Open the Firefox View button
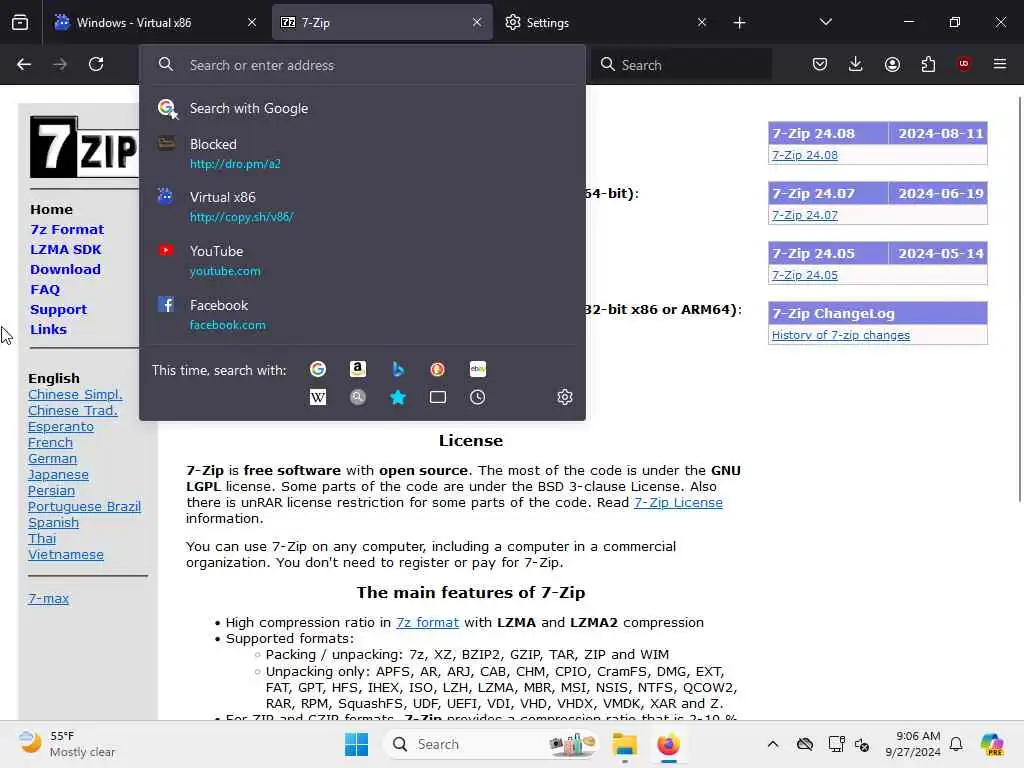1024x768 pixels. pyautogui.click(x=20, y=22)
